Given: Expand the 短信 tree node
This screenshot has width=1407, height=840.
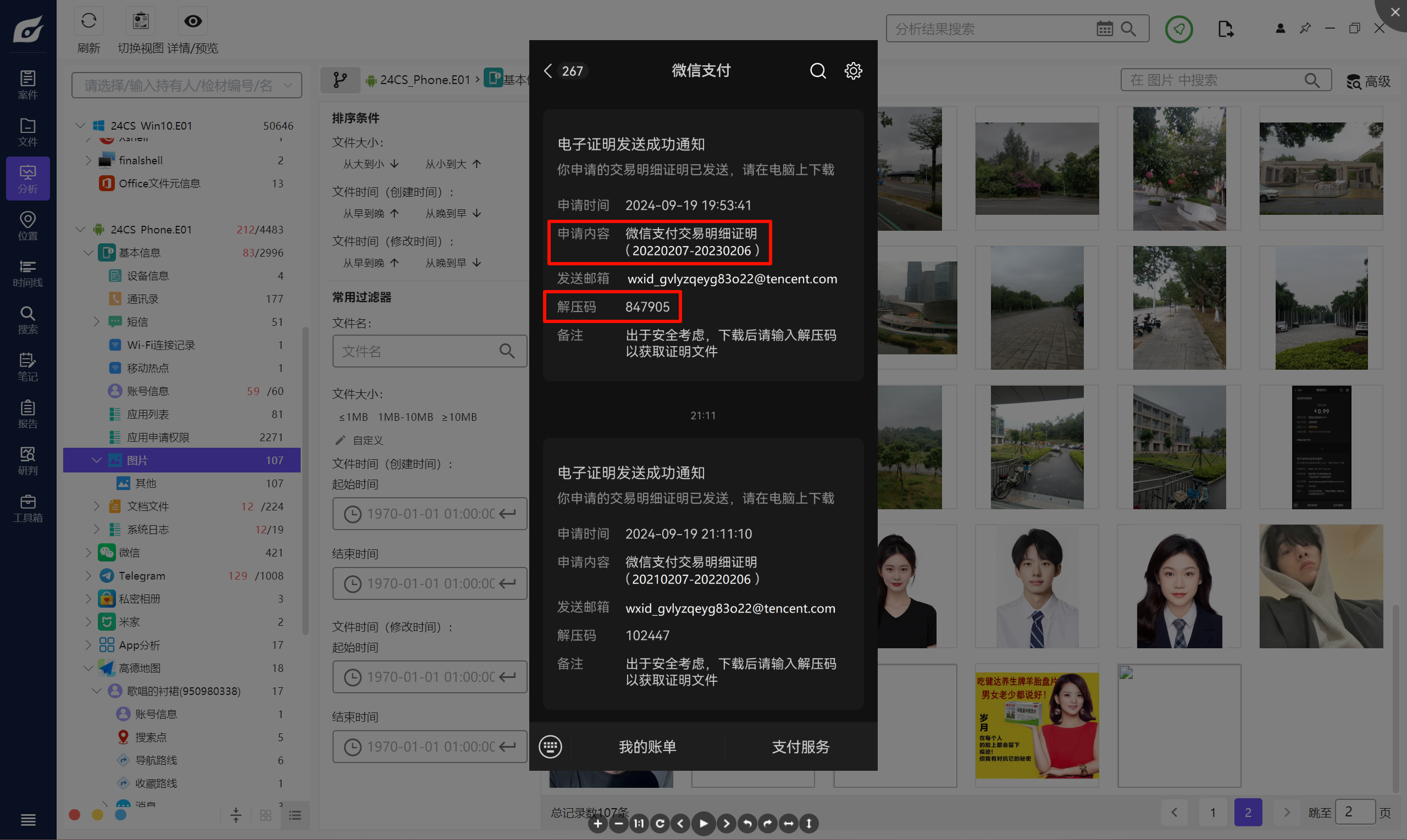Looking at the screenshot, I should 97,321.
